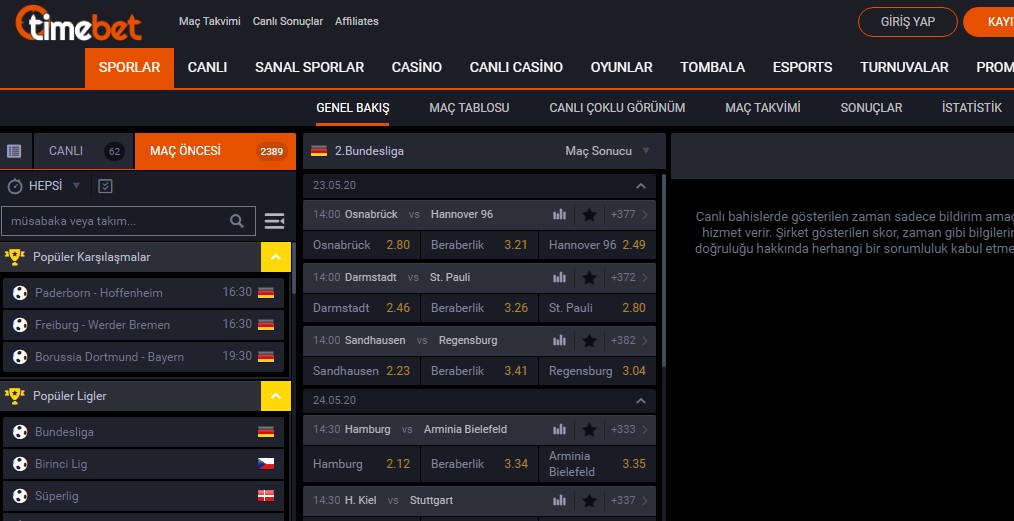Viewport: 1014px width, 521px height.
Task: Click the timebet logo
Action: [78, 24]
